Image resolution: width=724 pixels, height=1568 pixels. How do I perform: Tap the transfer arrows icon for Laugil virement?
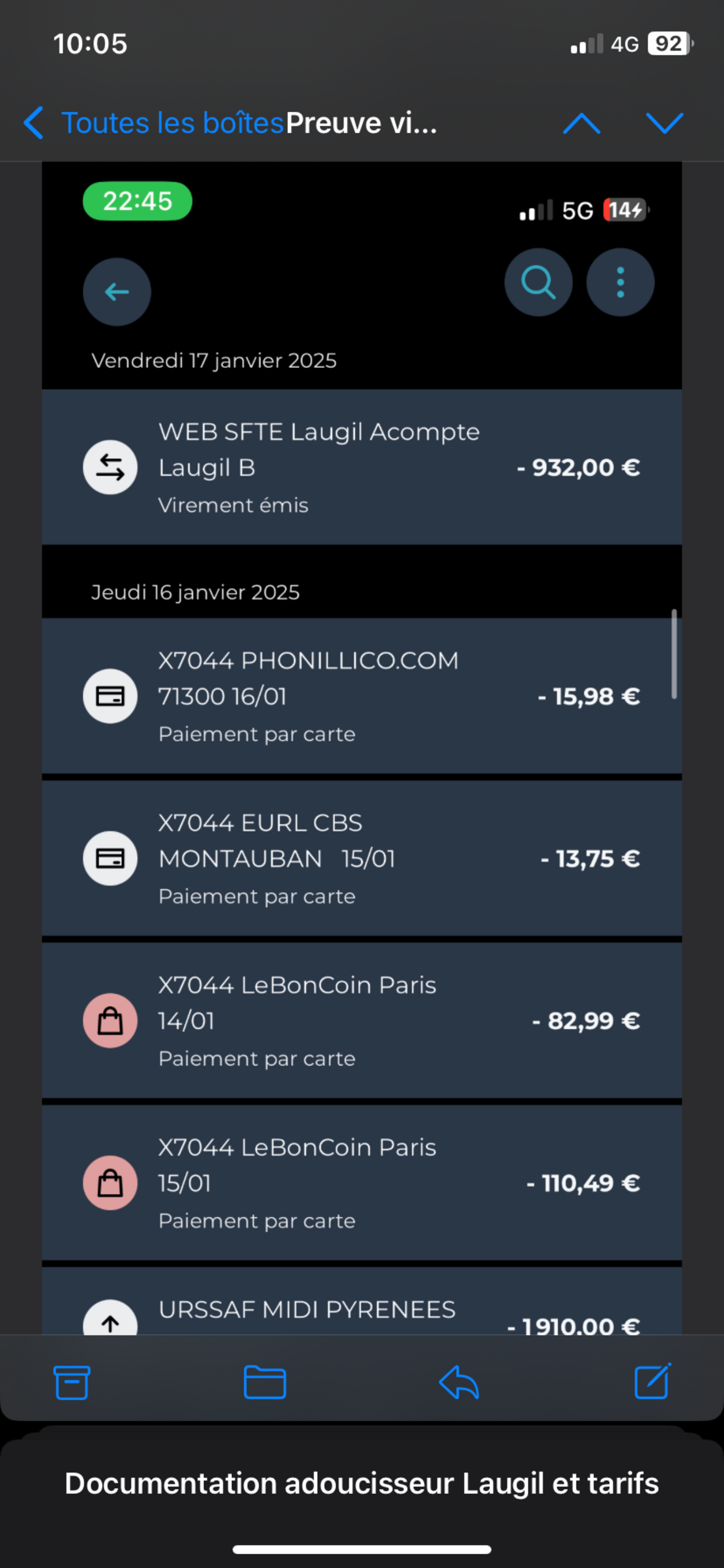coord(110,468)
